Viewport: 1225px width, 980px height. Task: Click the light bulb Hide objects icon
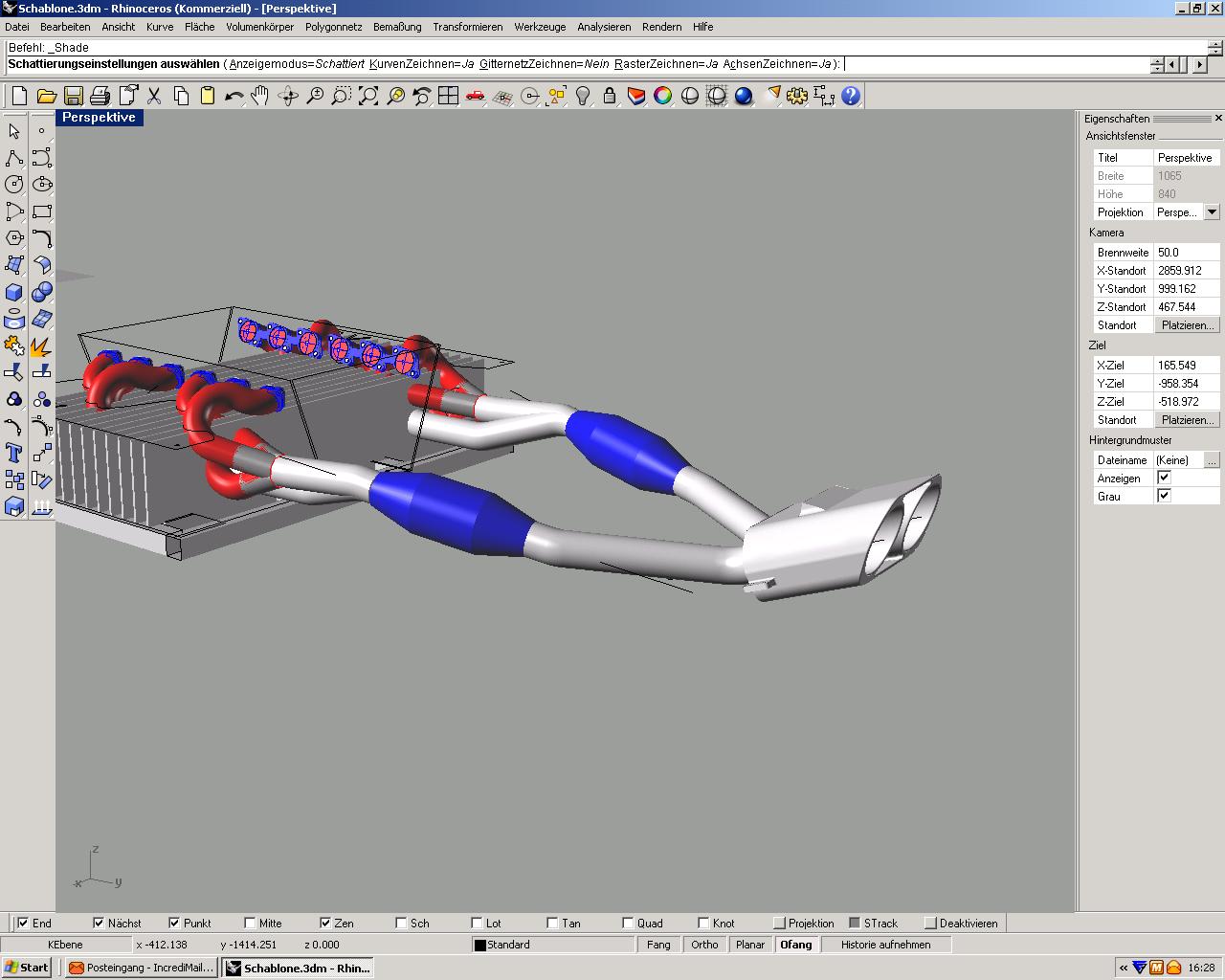pyautogui.click(x=583, y=96)
